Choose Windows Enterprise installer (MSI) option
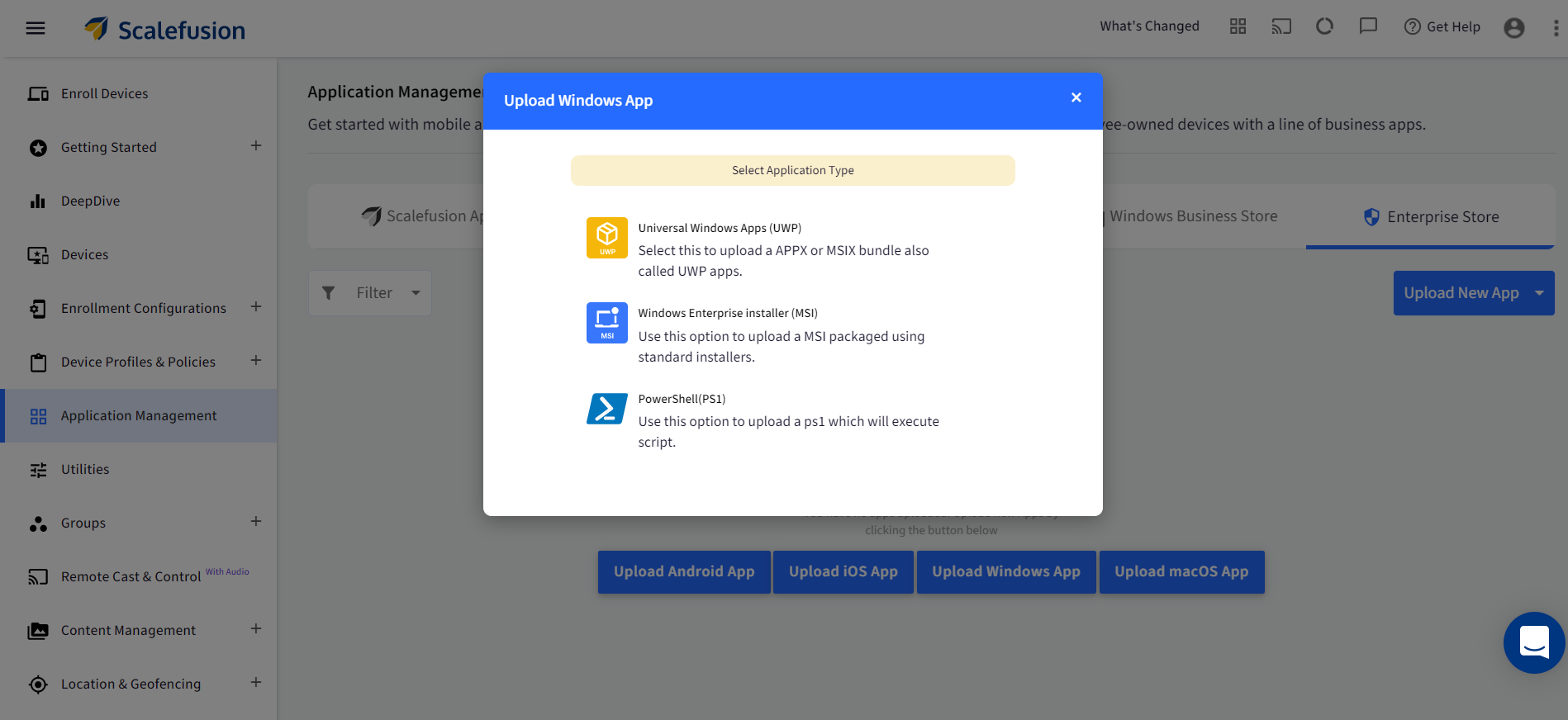 (x=728, y=313)
